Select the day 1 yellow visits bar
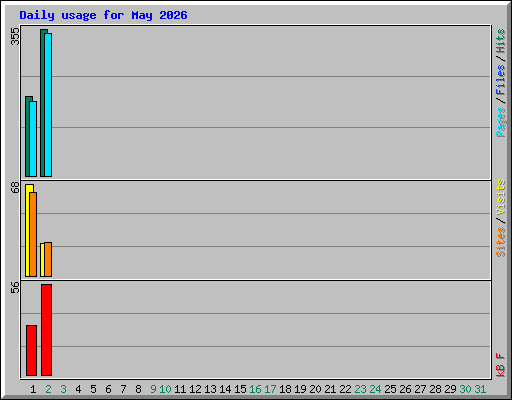 pos(28,230)
